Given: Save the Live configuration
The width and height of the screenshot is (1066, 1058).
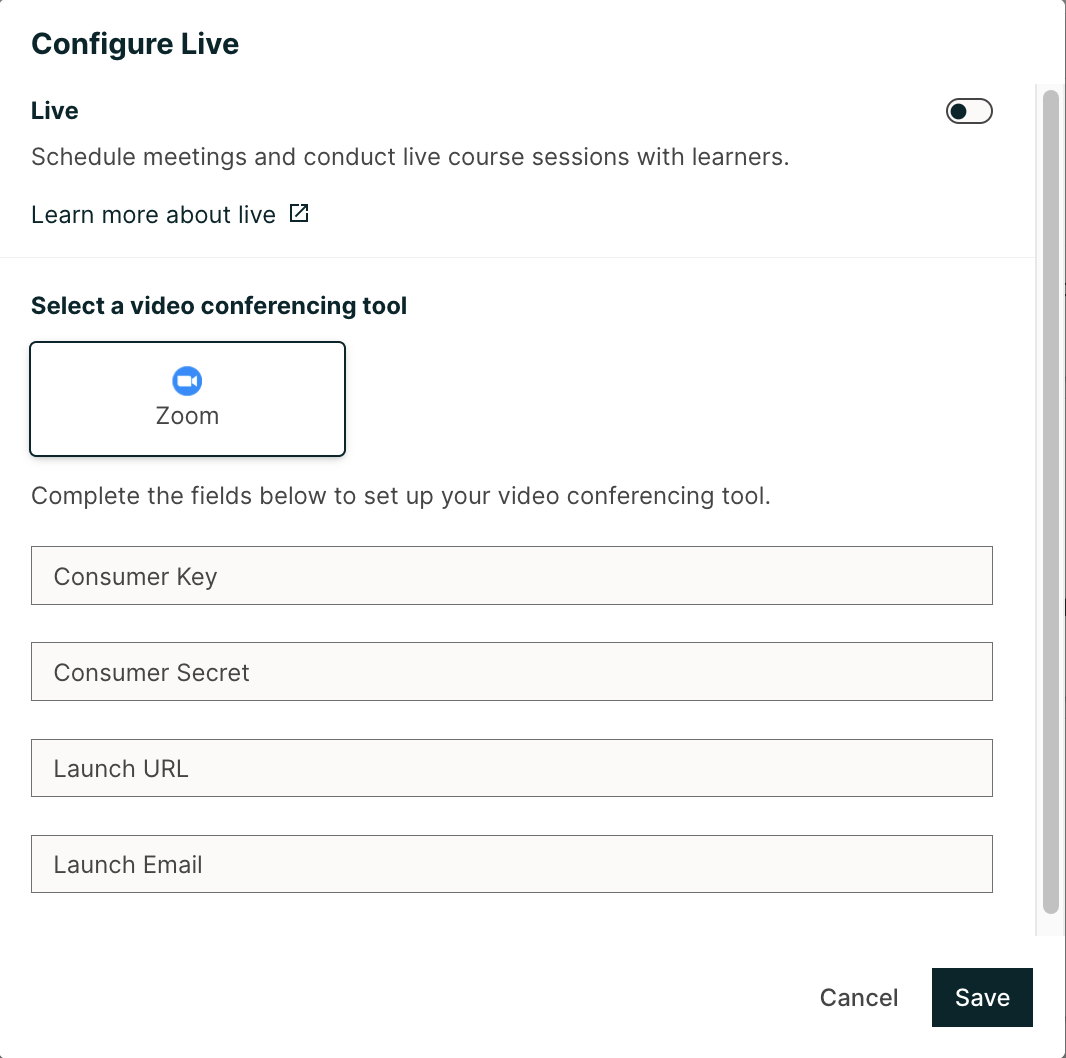Looking at the screenshot, I should [981, 997].
